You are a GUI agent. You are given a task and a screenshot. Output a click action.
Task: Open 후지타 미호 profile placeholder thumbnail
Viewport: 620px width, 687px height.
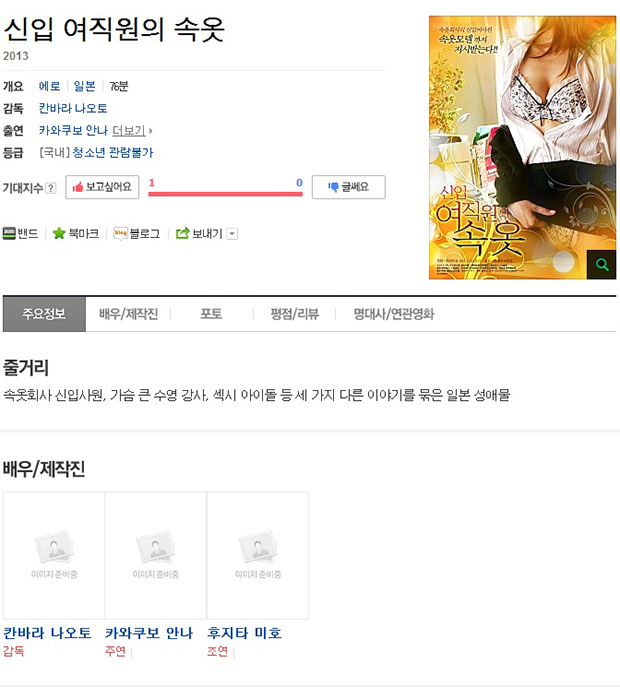(x=258, y=556)
